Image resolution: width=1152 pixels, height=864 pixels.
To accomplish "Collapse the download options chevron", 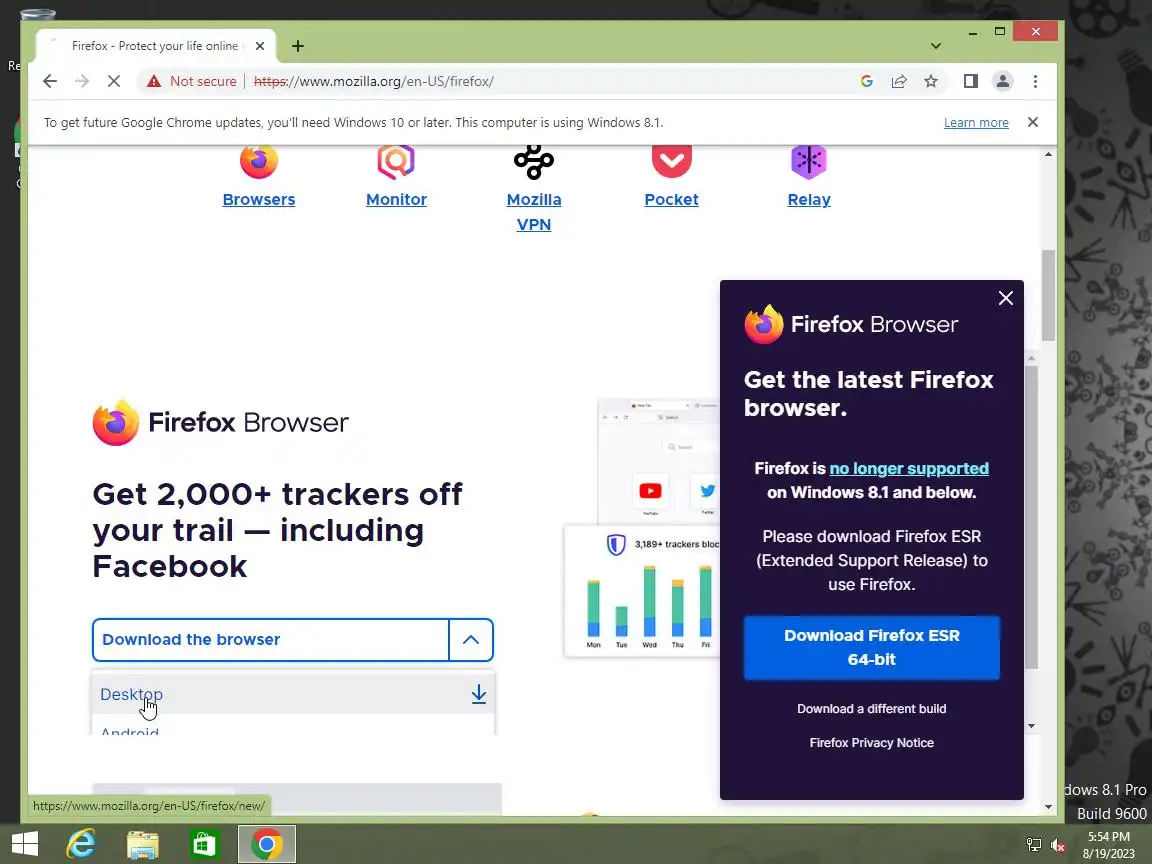I will click(471, 640).
